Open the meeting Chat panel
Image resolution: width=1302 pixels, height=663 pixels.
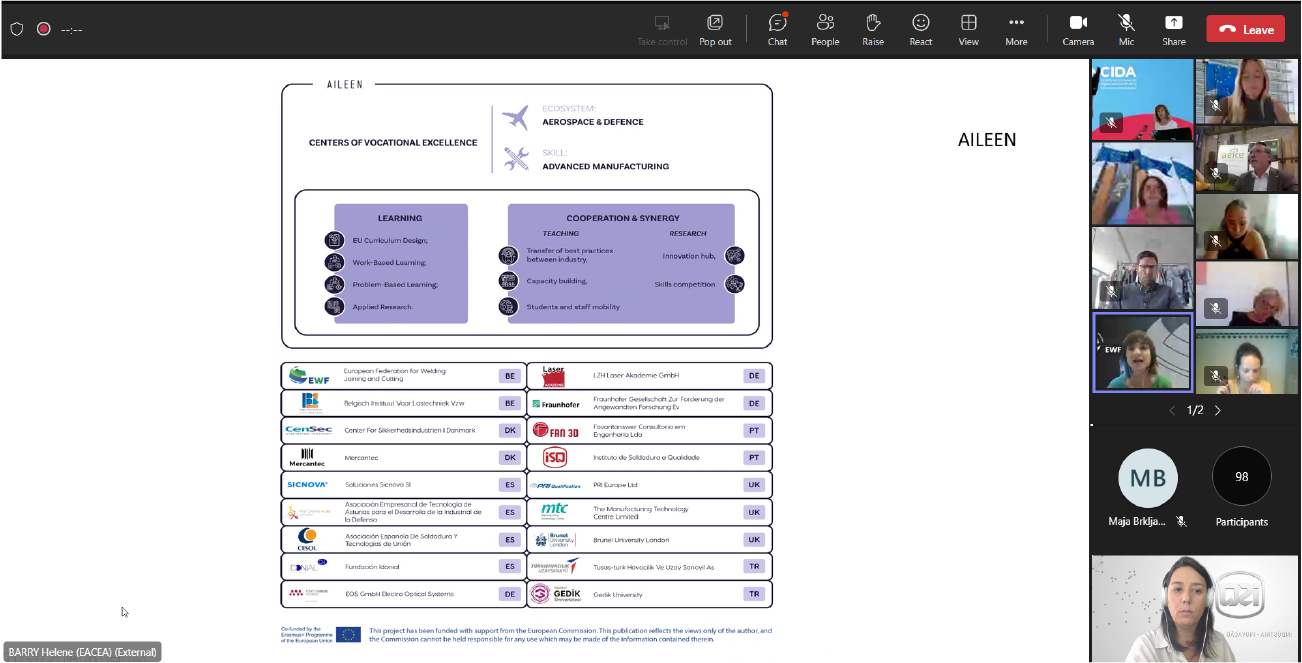pos(777,28)
